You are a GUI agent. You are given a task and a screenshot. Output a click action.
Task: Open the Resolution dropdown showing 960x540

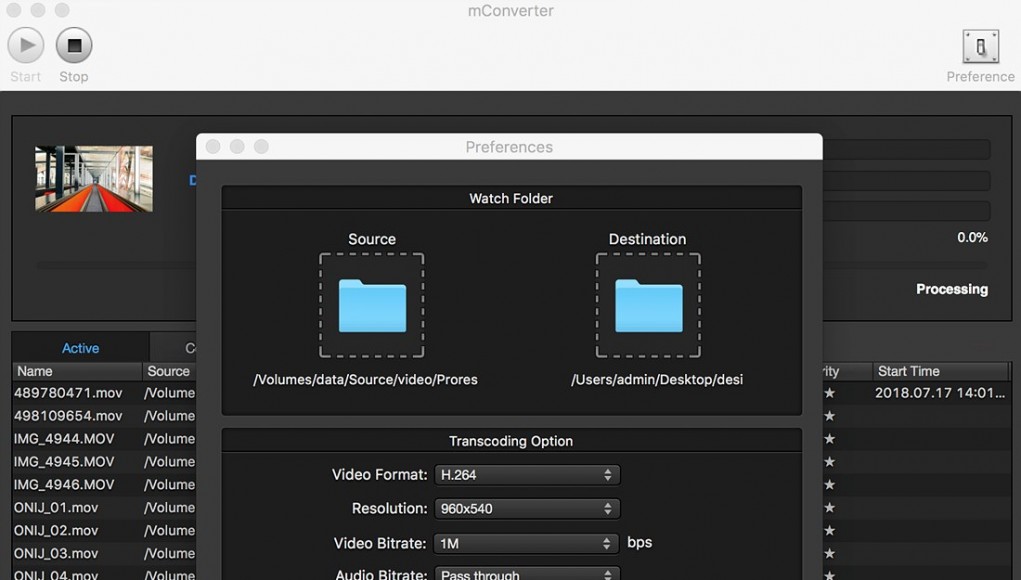(x=527, y=508)
